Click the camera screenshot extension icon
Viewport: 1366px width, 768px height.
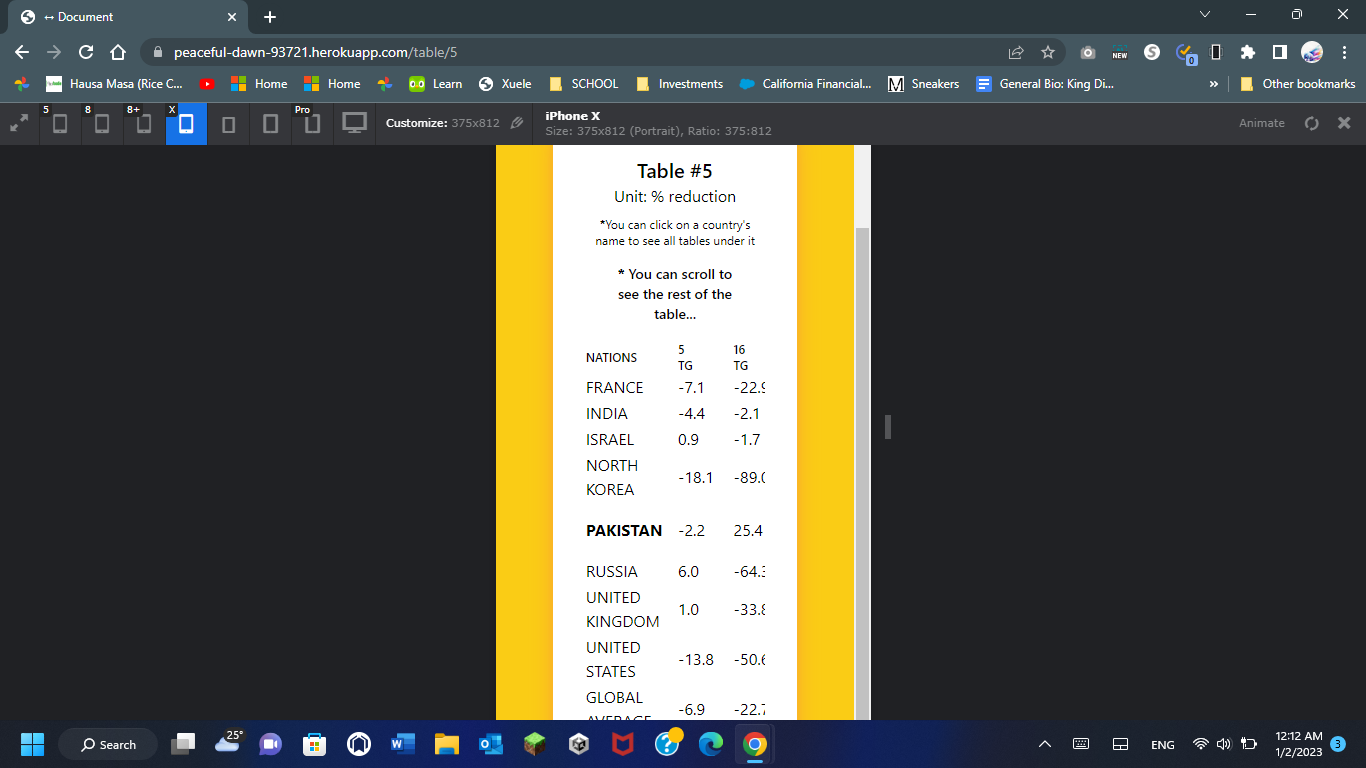click(x=1088, y=52)
